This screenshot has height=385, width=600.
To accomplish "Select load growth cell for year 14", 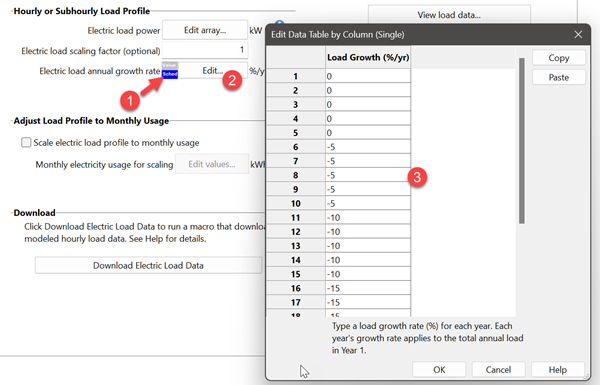I will 368,260.
